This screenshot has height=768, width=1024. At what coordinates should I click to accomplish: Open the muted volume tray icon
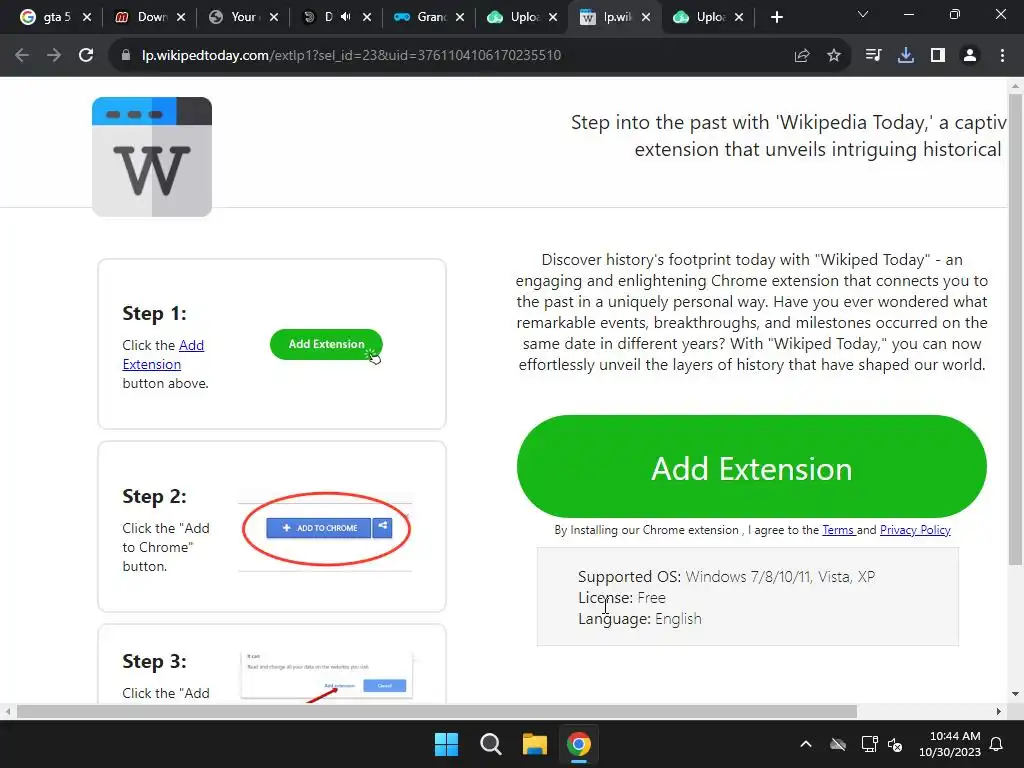(x=895, y=744)
